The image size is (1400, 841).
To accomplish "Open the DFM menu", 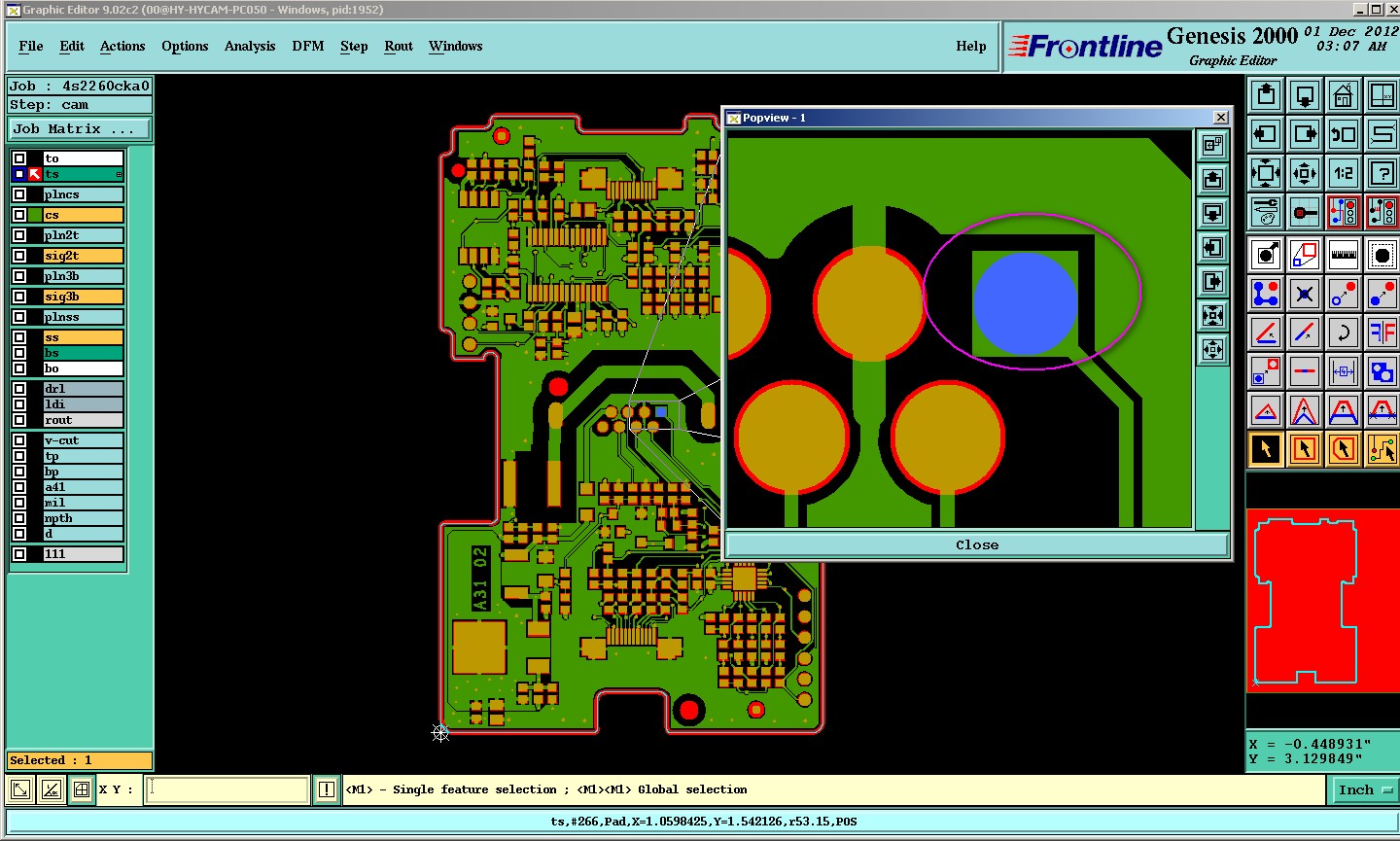I will click(x=308, y=46).
